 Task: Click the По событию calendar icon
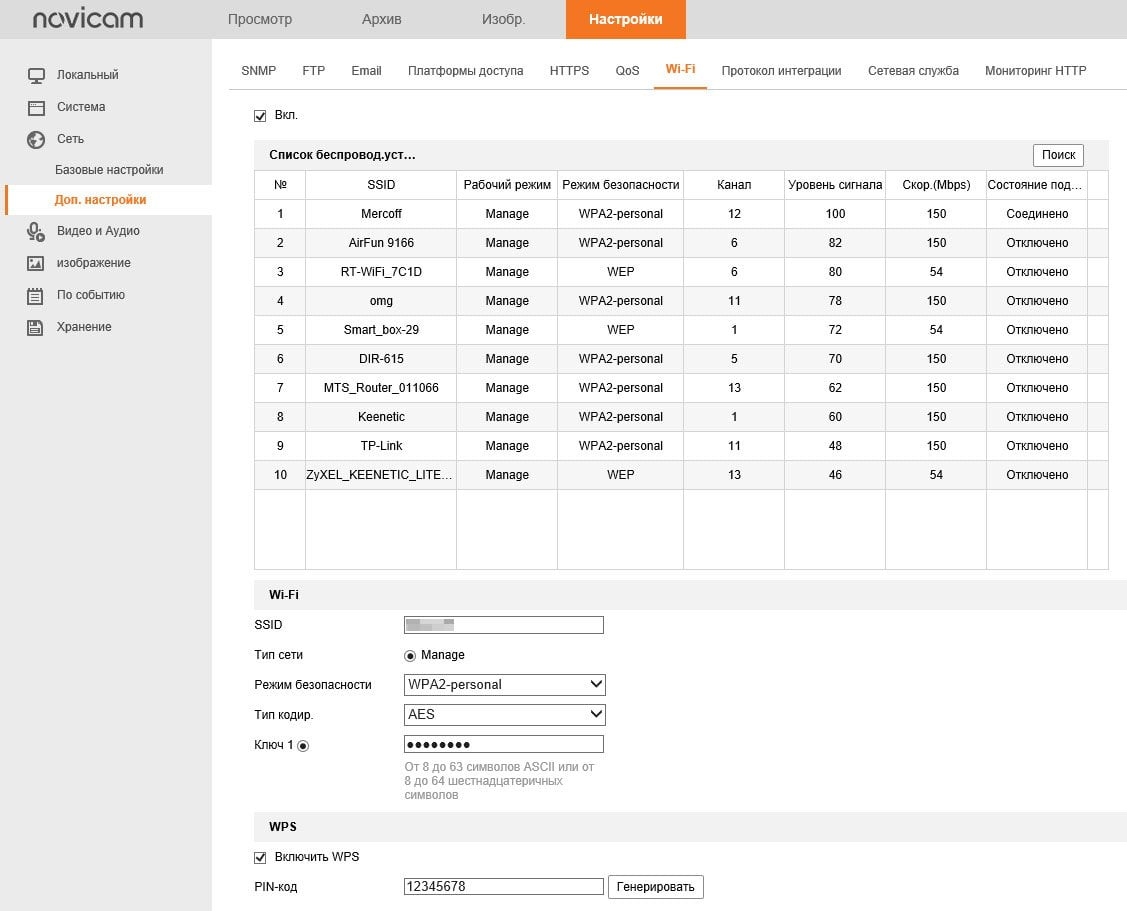click(x=35, y=296)
